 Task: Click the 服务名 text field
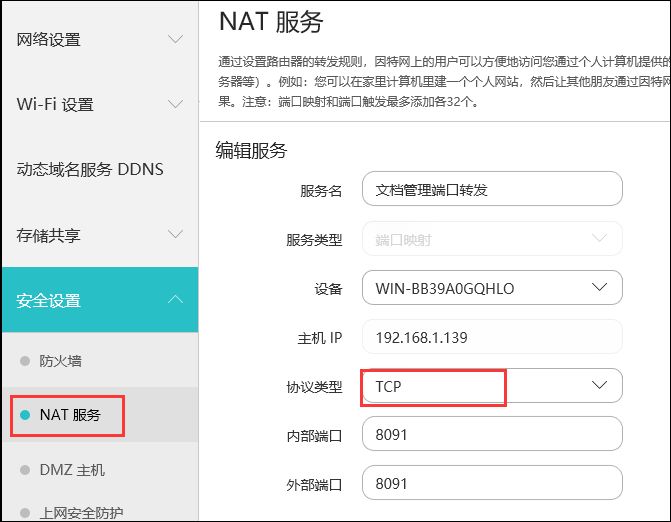click(491, 189)
